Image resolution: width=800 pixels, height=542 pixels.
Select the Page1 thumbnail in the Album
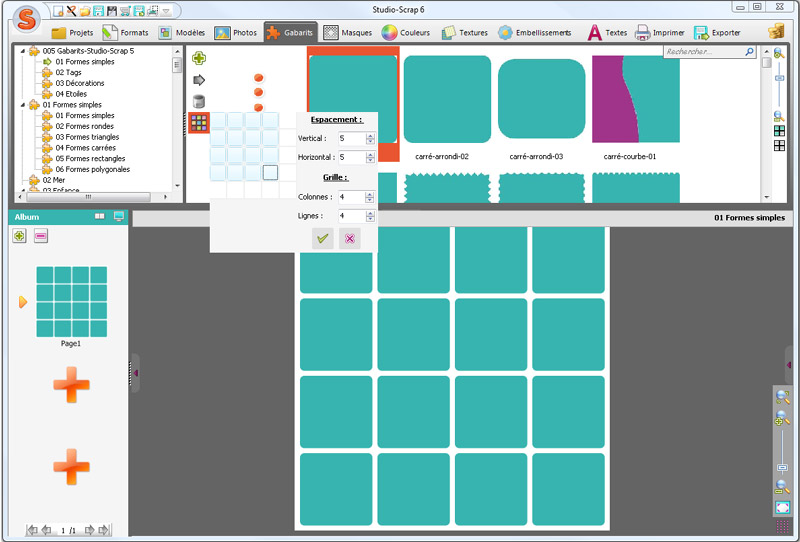coord(71,302)
